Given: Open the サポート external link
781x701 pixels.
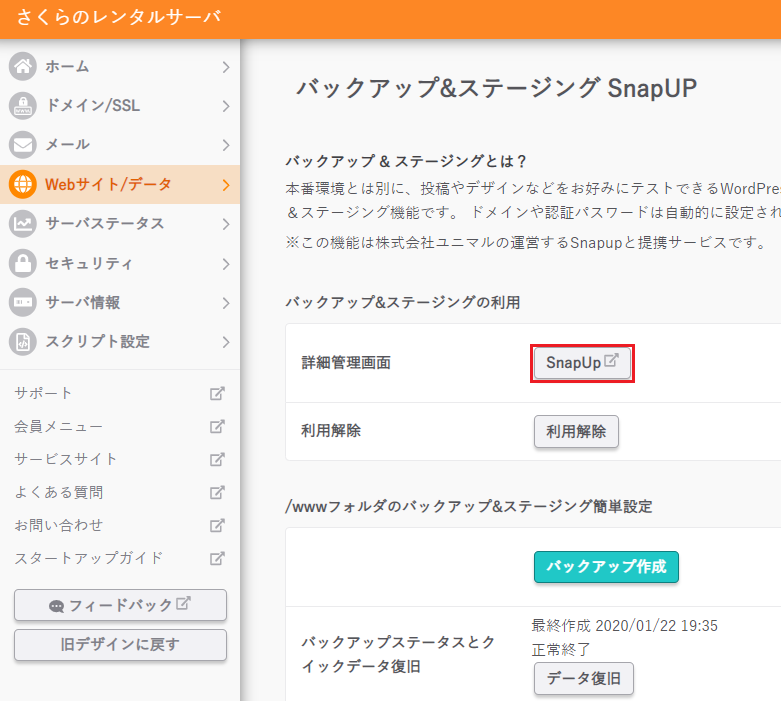Looking at the screenshot, I should pos(44,393).
